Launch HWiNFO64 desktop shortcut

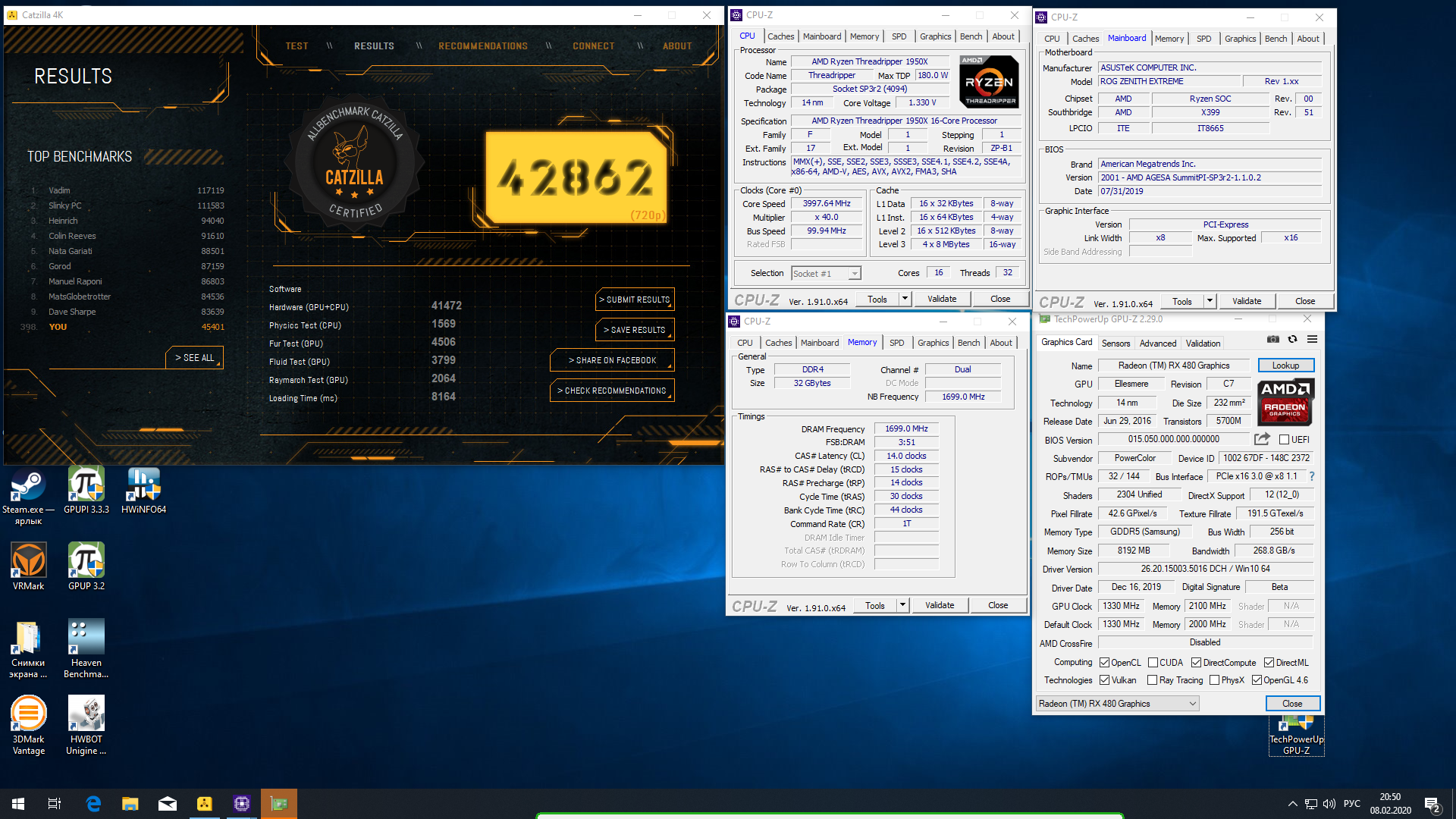click(143, 491)
